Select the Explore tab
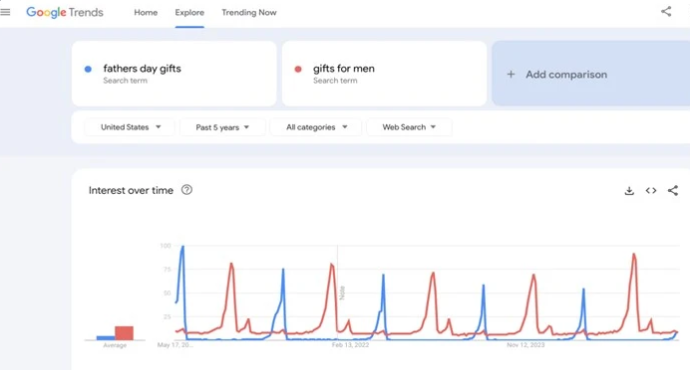This screenshot has width=690, height=370. [189, 12]
